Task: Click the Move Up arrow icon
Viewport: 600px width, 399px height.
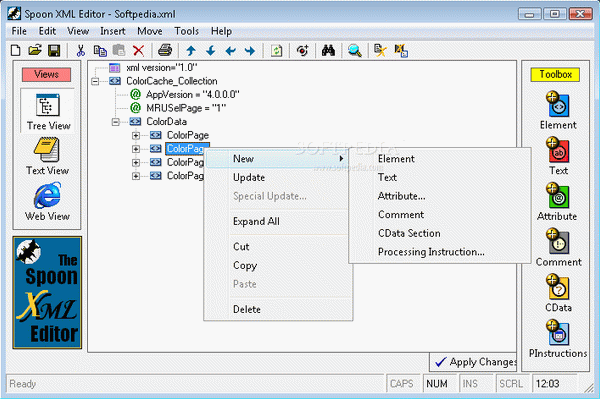Action: [x=191, y=50]
